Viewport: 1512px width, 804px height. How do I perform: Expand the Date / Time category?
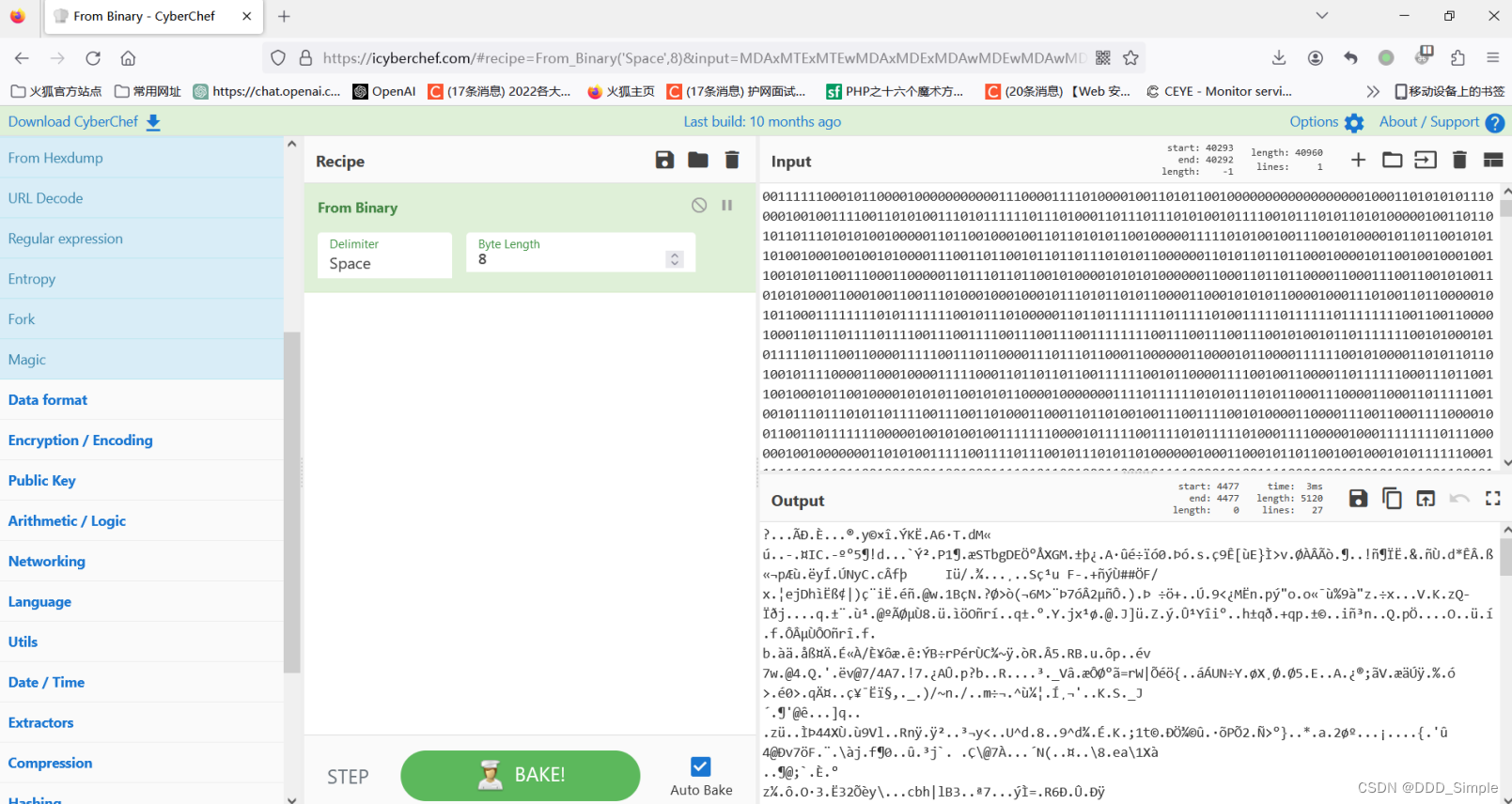tap(141, 683)
